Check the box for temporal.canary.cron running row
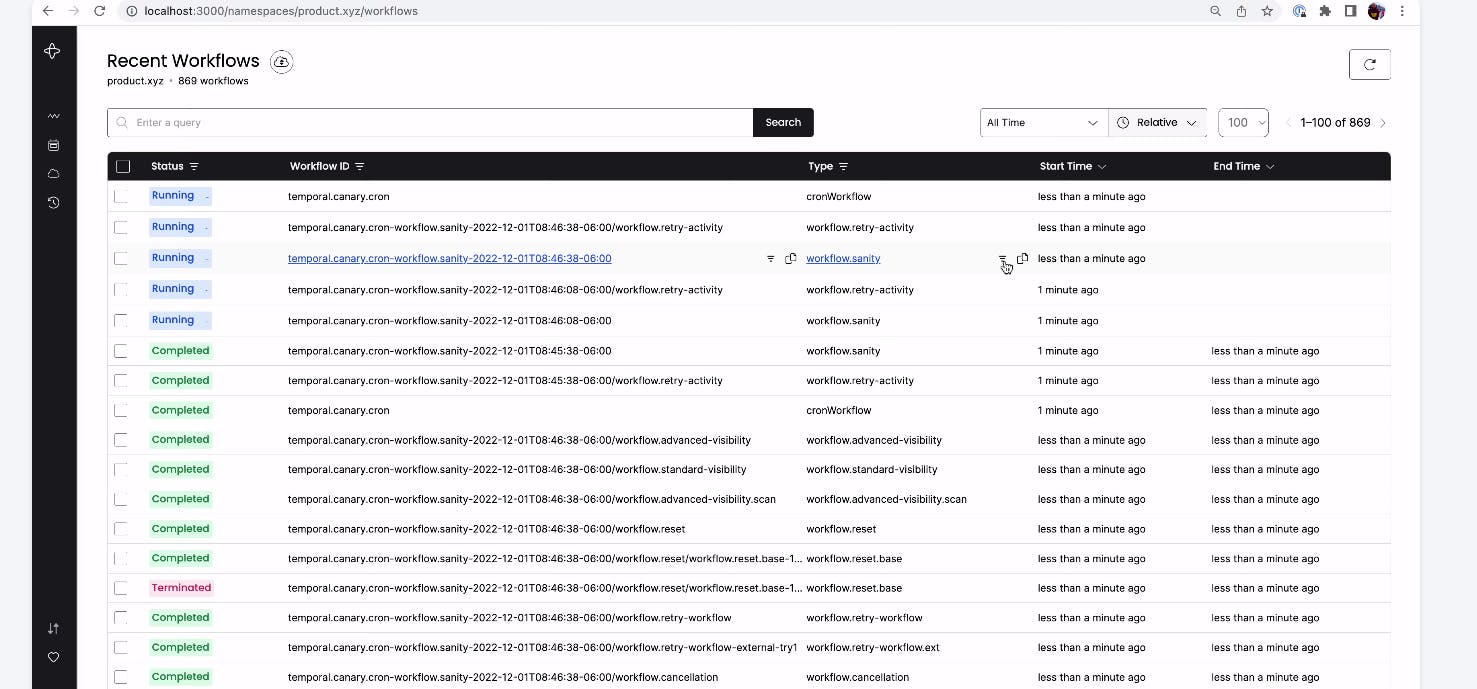The height and width of the screenshot is (689, 1477). coord(121,197)
